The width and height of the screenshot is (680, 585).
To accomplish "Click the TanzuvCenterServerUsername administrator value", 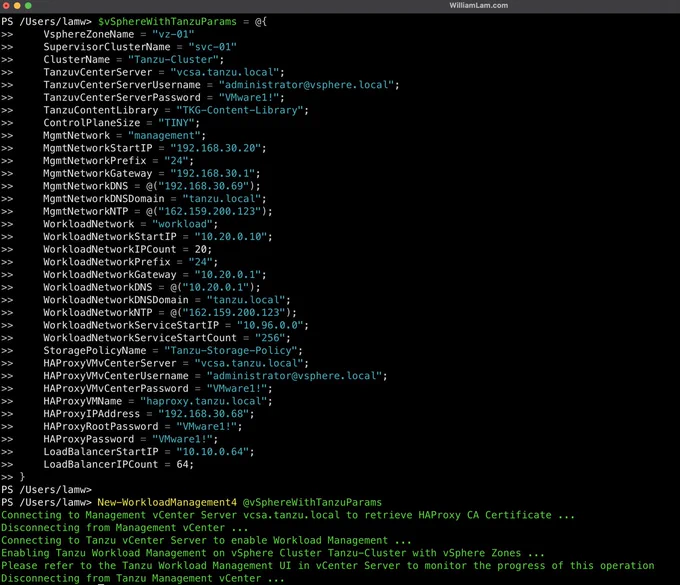I will tap(306, 85).
